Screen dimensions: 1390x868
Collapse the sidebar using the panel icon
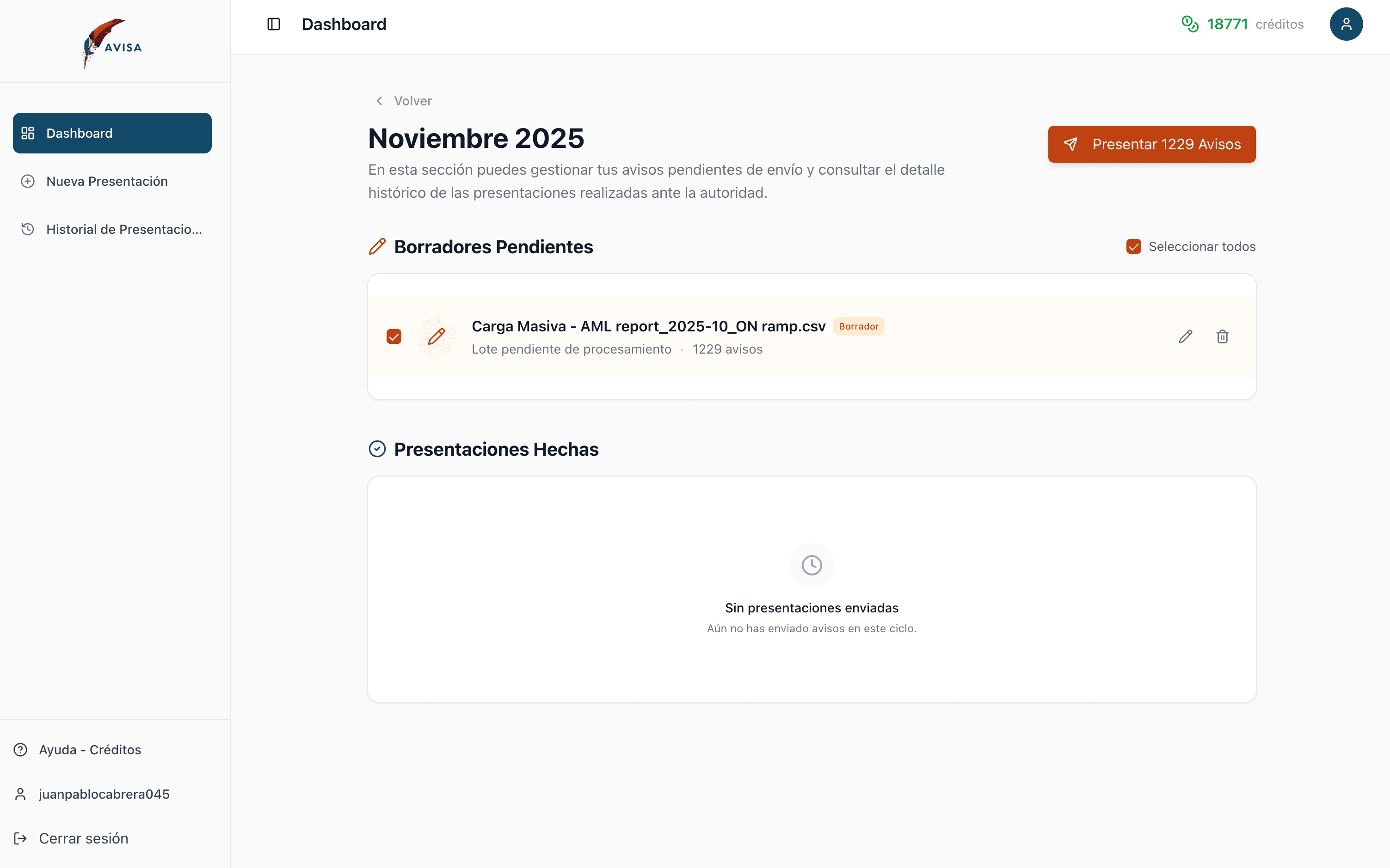coord(274,24)
